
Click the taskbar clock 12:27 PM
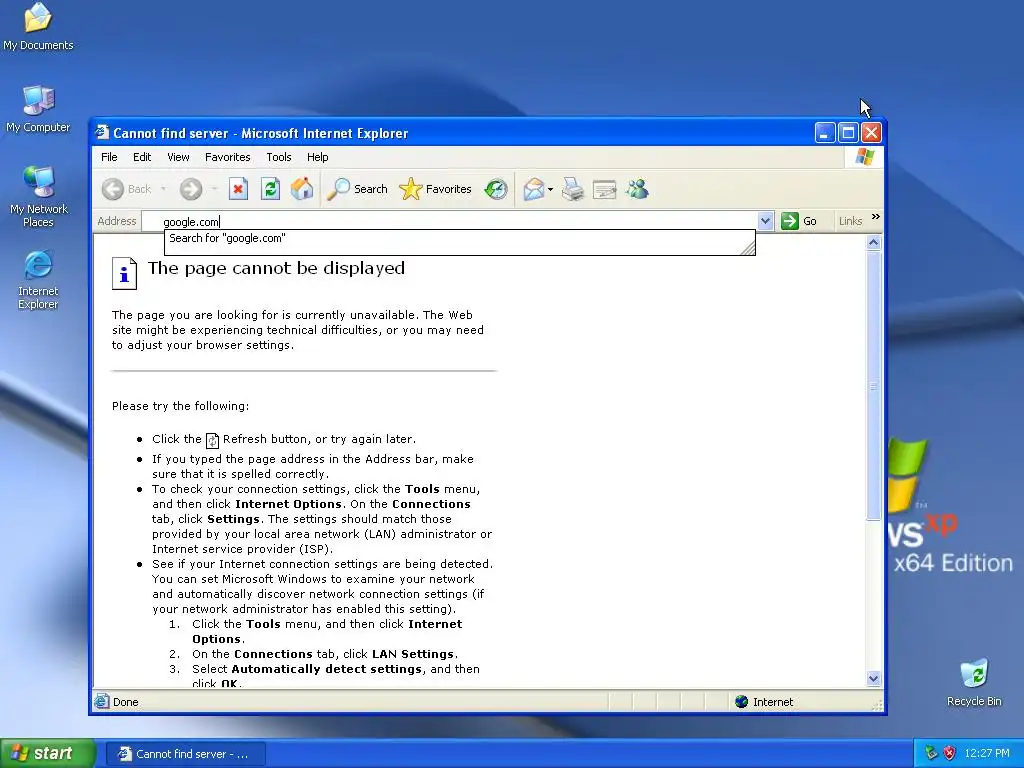coord(986,753)
